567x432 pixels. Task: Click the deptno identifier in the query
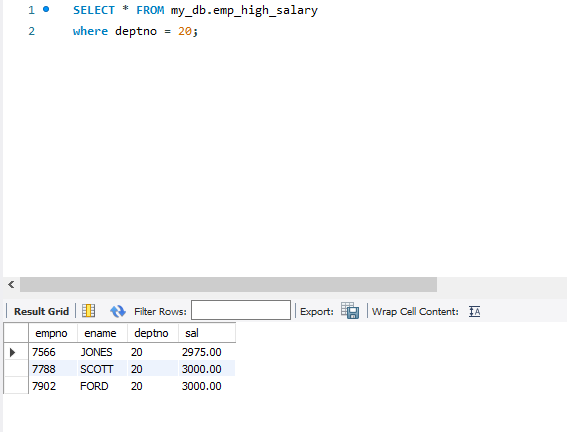click(x=136, y=31)
